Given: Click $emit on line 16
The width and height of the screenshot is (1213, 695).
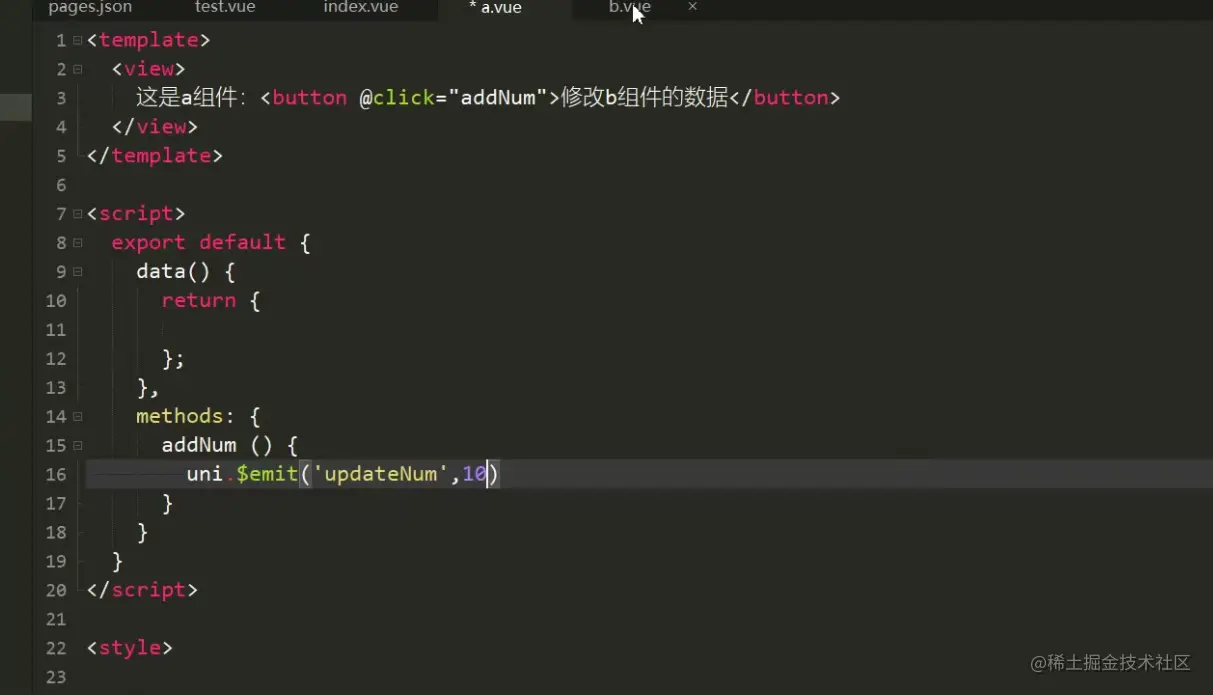Looking at the screenshot, I should (267, 474).
